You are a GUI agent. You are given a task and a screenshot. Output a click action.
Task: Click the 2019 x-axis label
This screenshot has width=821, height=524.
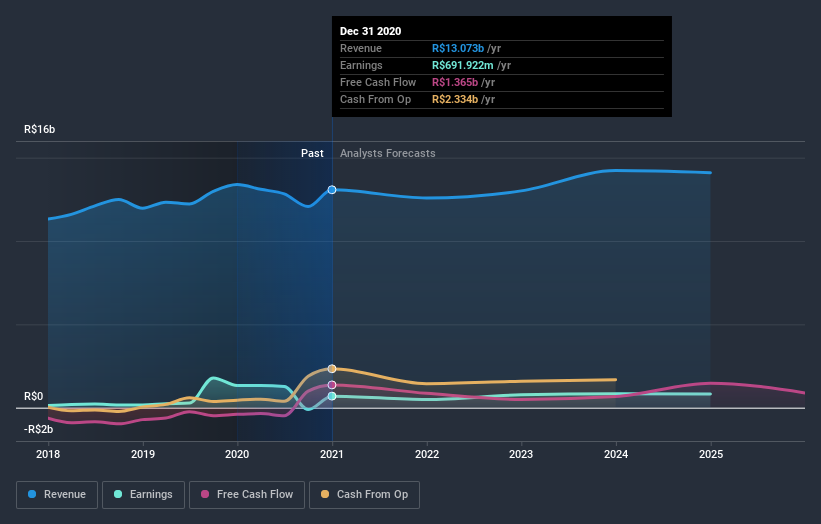tap(142, 454)
